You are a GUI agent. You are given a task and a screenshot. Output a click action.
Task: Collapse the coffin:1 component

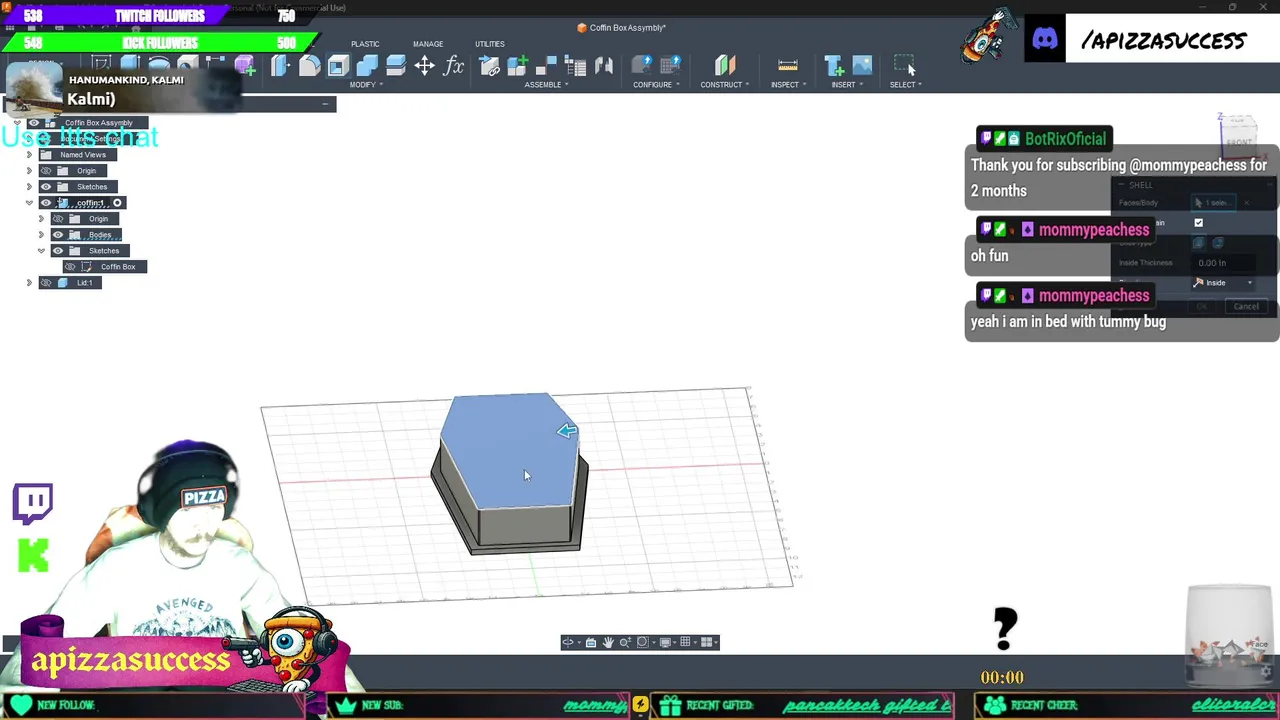click(x=29, y=203)
